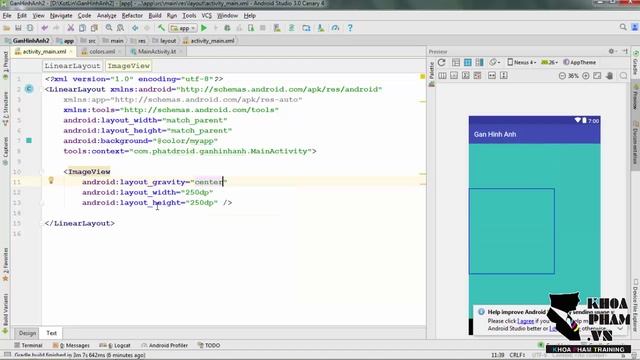Click the I agree link in notification

525,321
